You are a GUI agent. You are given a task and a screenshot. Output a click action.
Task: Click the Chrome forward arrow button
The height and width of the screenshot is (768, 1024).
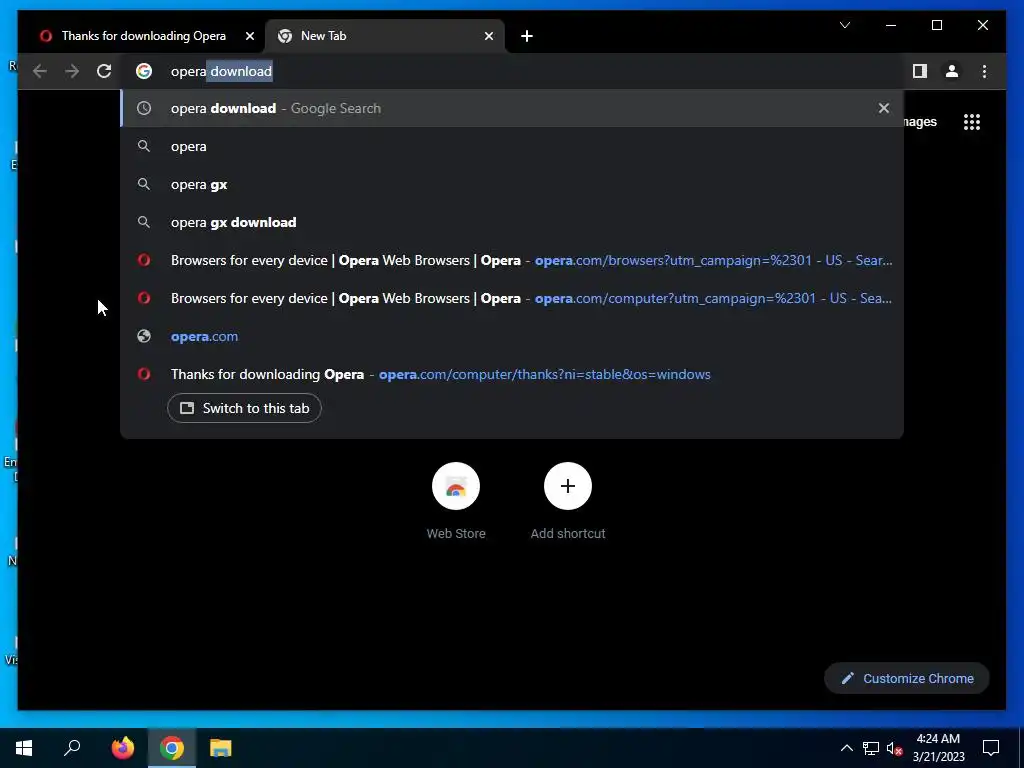click(72, 71)
